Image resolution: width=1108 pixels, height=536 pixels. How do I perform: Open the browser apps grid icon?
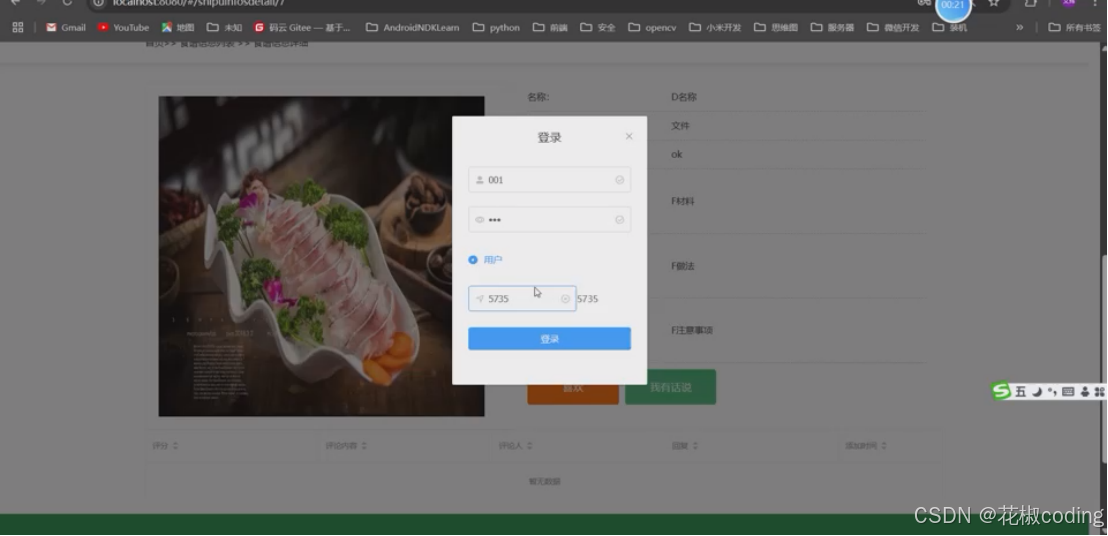18,27
